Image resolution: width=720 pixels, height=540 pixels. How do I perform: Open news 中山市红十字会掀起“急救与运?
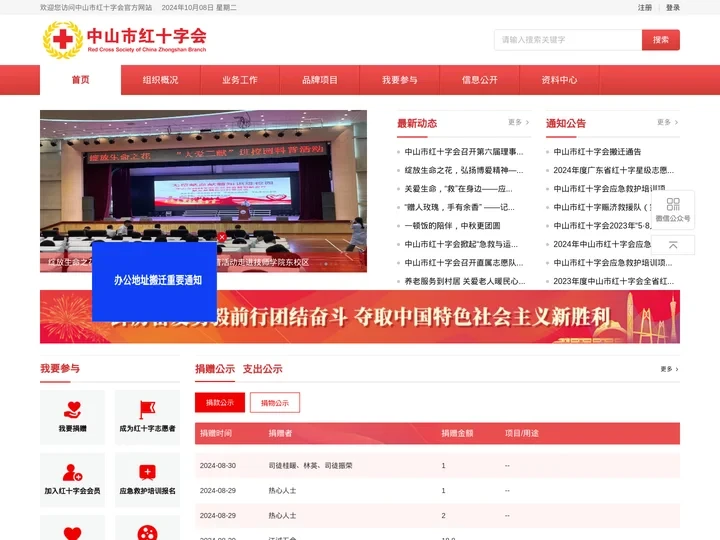(461, 244)
